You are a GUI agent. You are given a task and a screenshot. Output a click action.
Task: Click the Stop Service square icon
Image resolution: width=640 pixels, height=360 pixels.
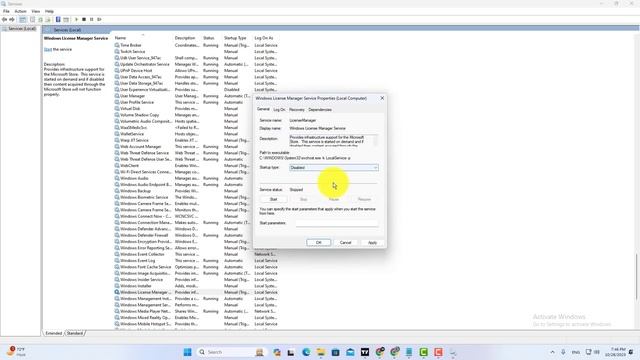pyautogui.click(x=84, y=20)
